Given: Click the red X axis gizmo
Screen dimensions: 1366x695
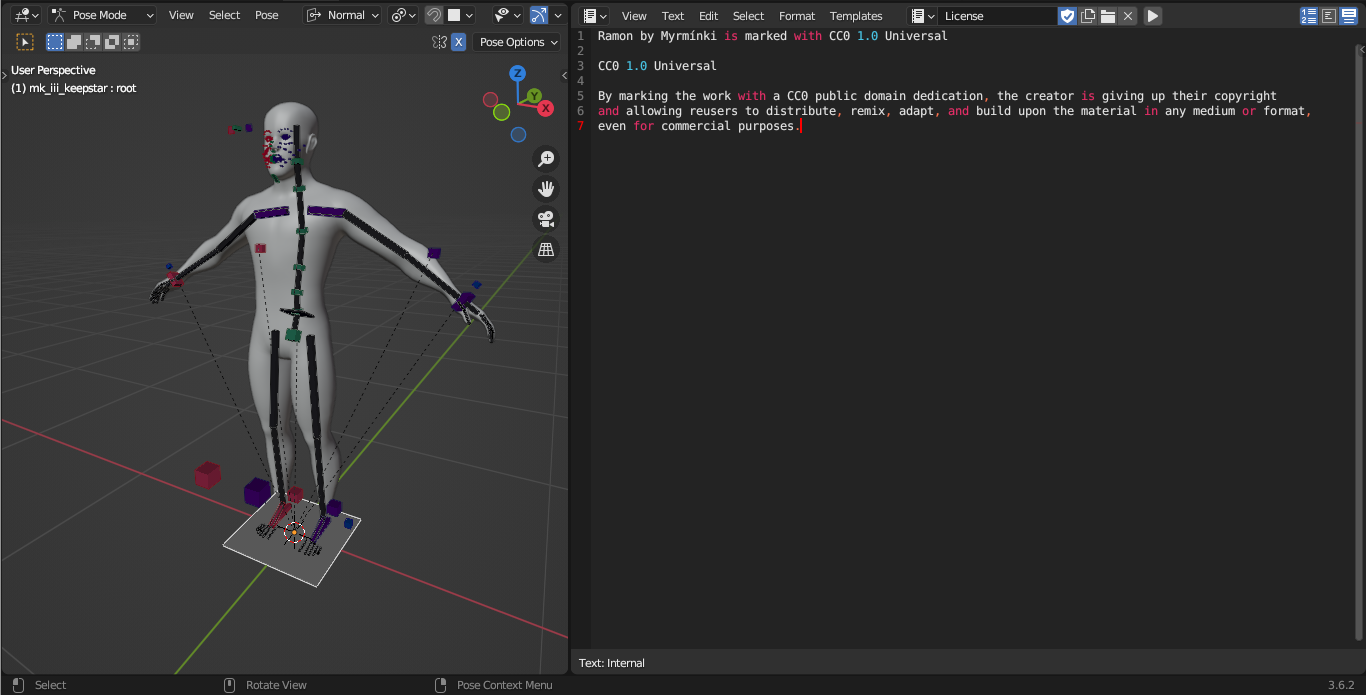Looking at the screenshot, I should [546, 109].
